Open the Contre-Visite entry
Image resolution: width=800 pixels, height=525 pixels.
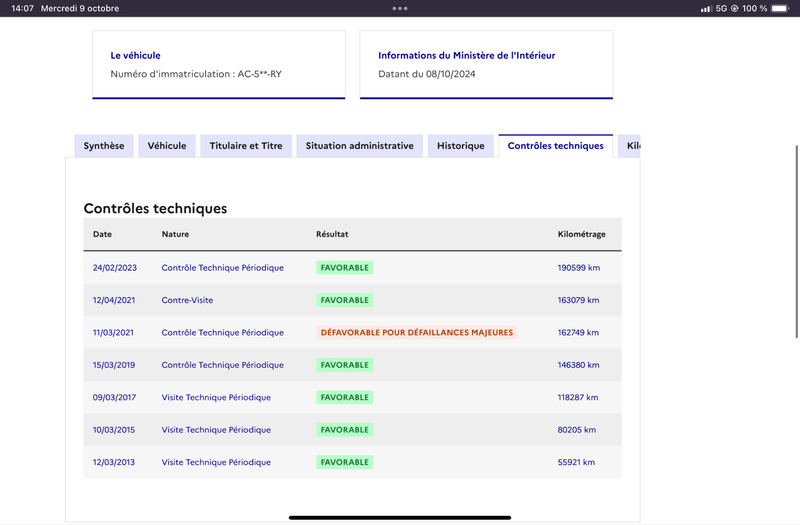click(x=187, y=300)
